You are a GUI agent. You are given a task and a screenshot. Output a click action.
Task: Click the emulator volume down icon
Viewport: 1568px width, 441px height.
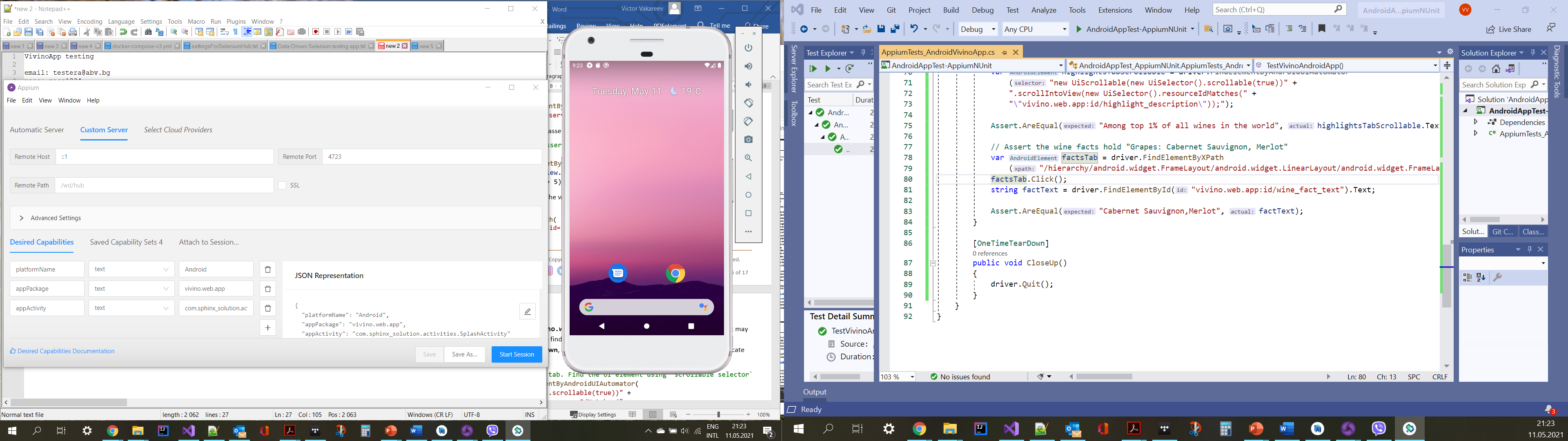coord(749,84)
